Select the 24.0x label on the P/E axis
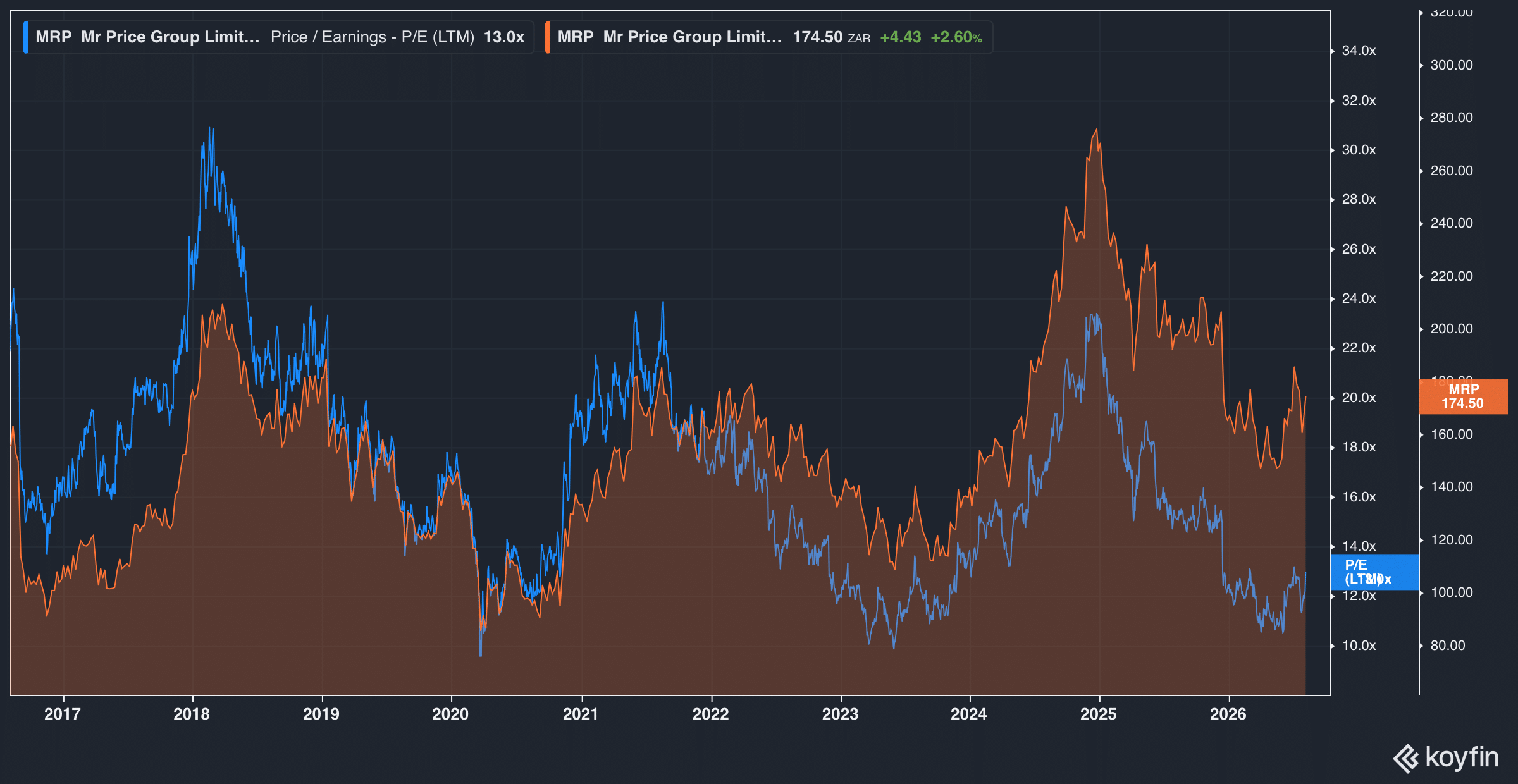Screen dimensions: 1518x784 [x=1359, y=298]
